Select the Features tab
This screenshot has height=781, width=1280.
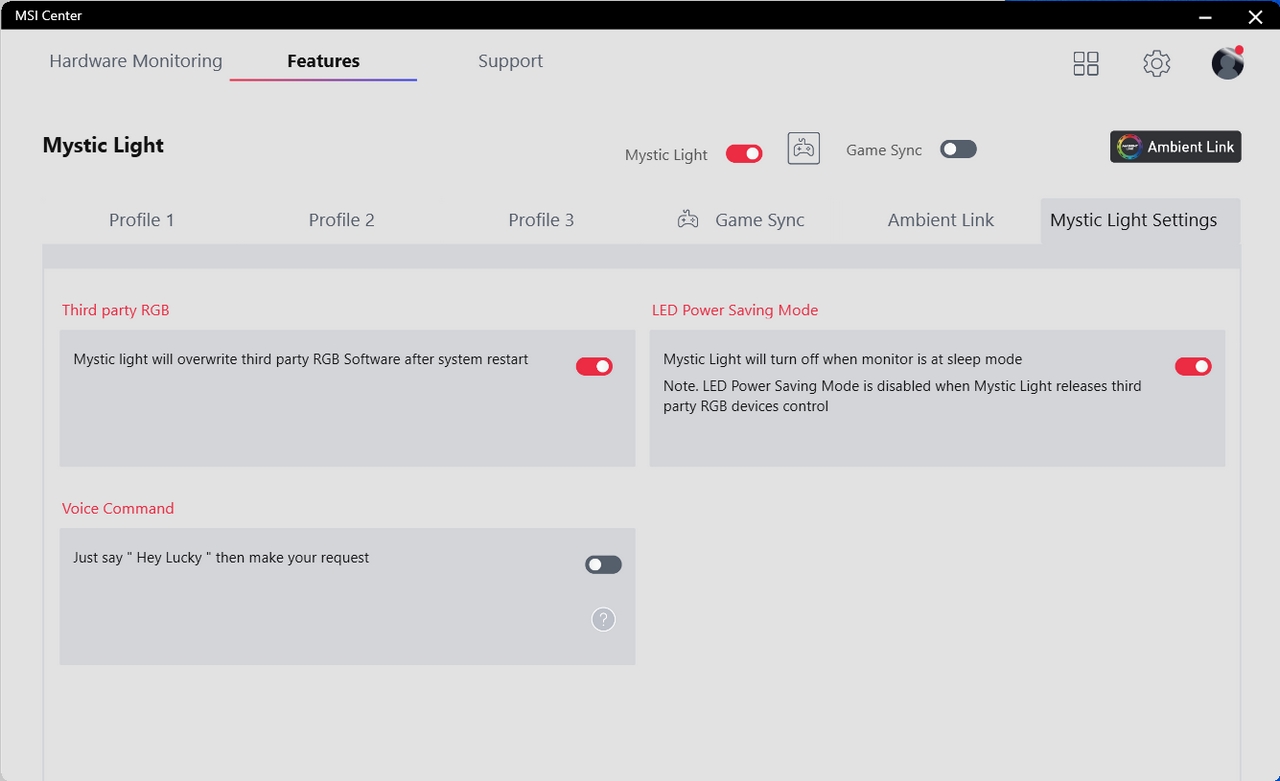click(x=323, y=61)
